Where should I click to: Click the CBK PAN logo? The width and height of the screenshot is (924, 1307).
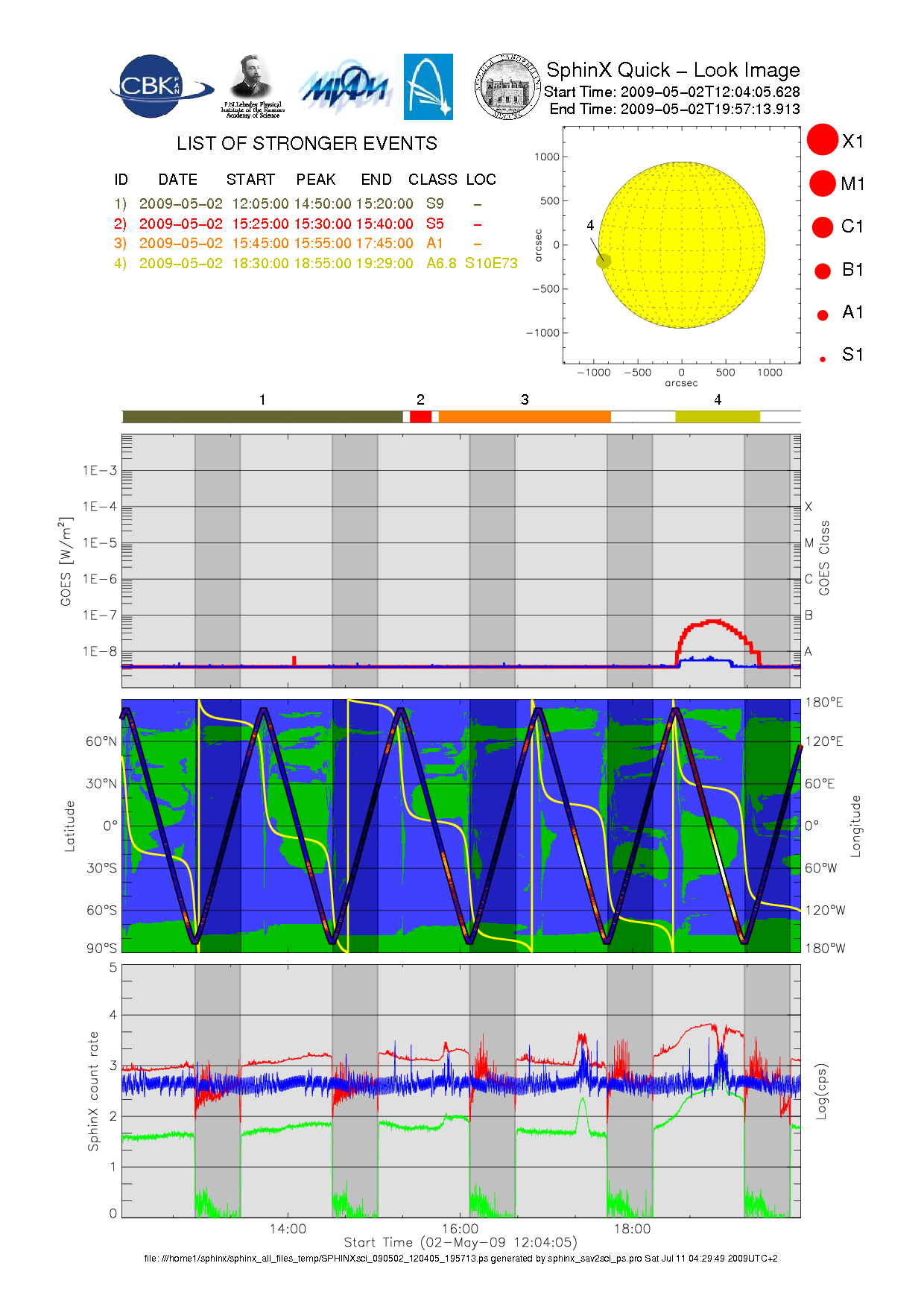click(159, 86)
